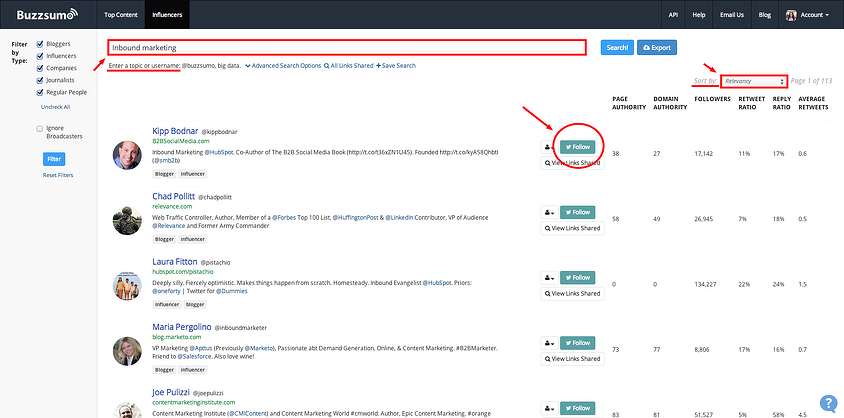
Task: Open B2BSocialMedia.com link
Action: click(x=181, y=141)
